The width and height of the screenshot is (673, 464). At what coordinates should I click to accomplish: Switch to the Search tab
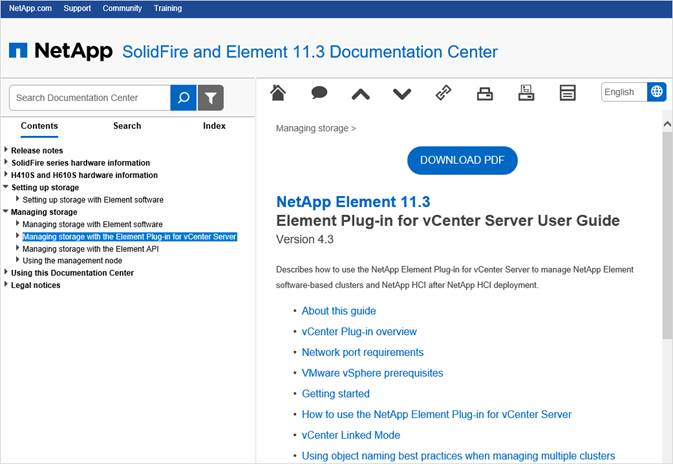click(x=127, y=126)
